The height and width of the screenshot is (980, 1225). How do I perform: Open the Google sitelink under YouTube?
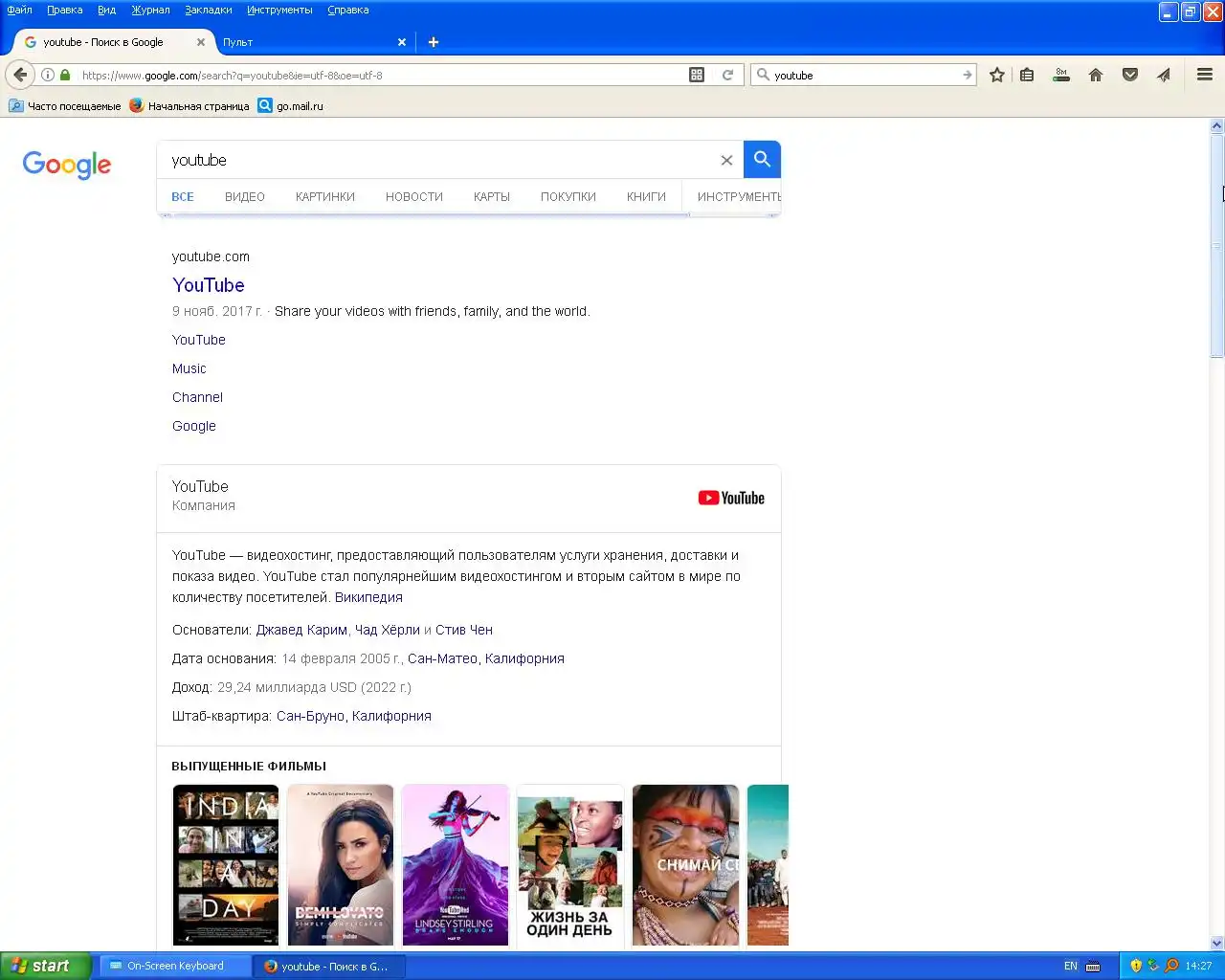(194, 426)
